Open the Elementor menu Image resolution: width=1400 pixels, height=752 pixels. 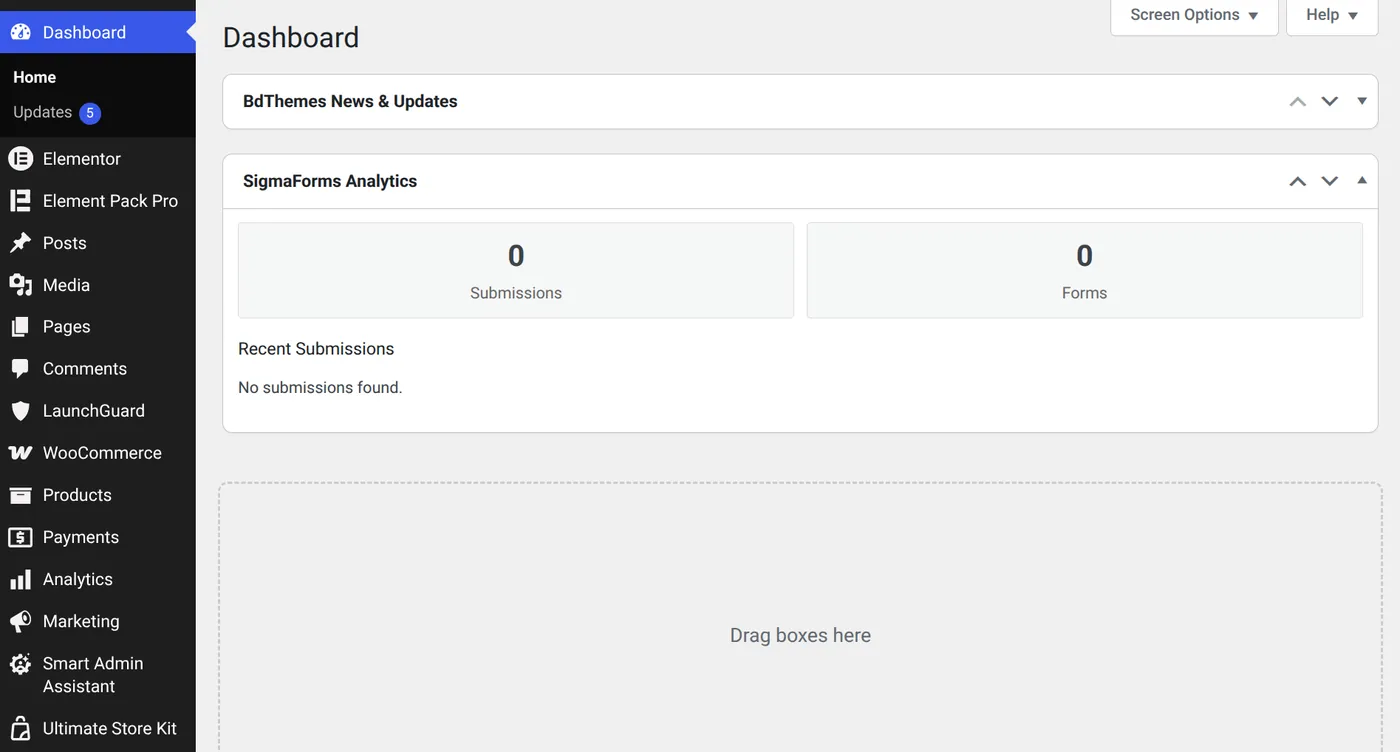click(x=98, y=158)
